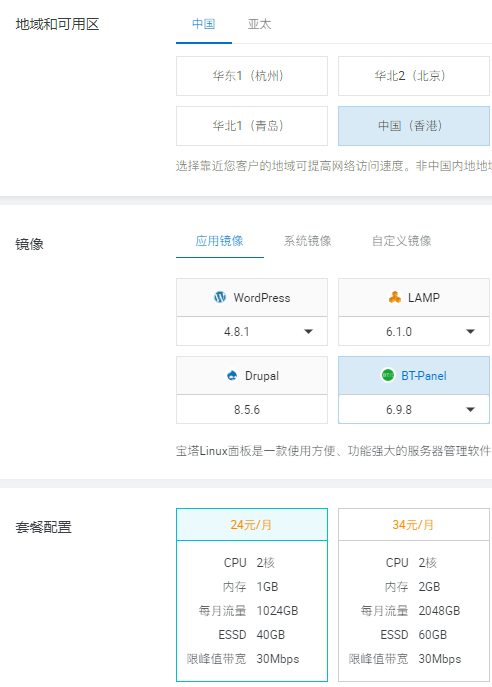
Task: Select the 34元/月 plan card
Action: coord(414,595)
